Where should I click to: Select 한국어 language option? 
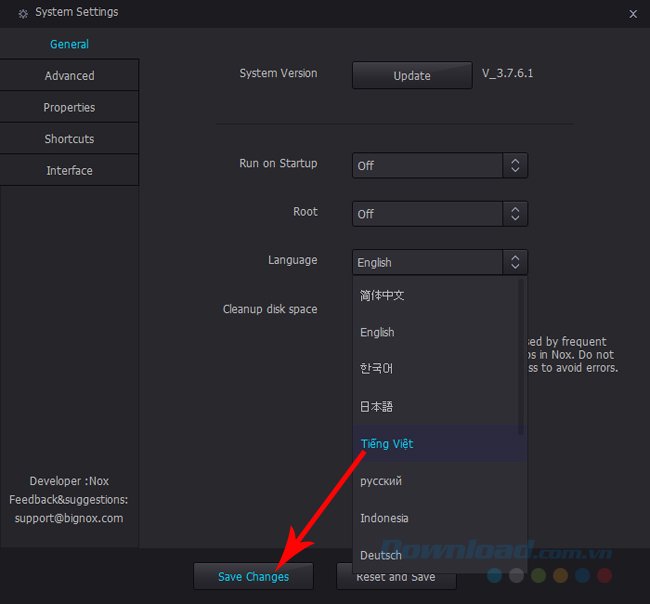point(435,368)
